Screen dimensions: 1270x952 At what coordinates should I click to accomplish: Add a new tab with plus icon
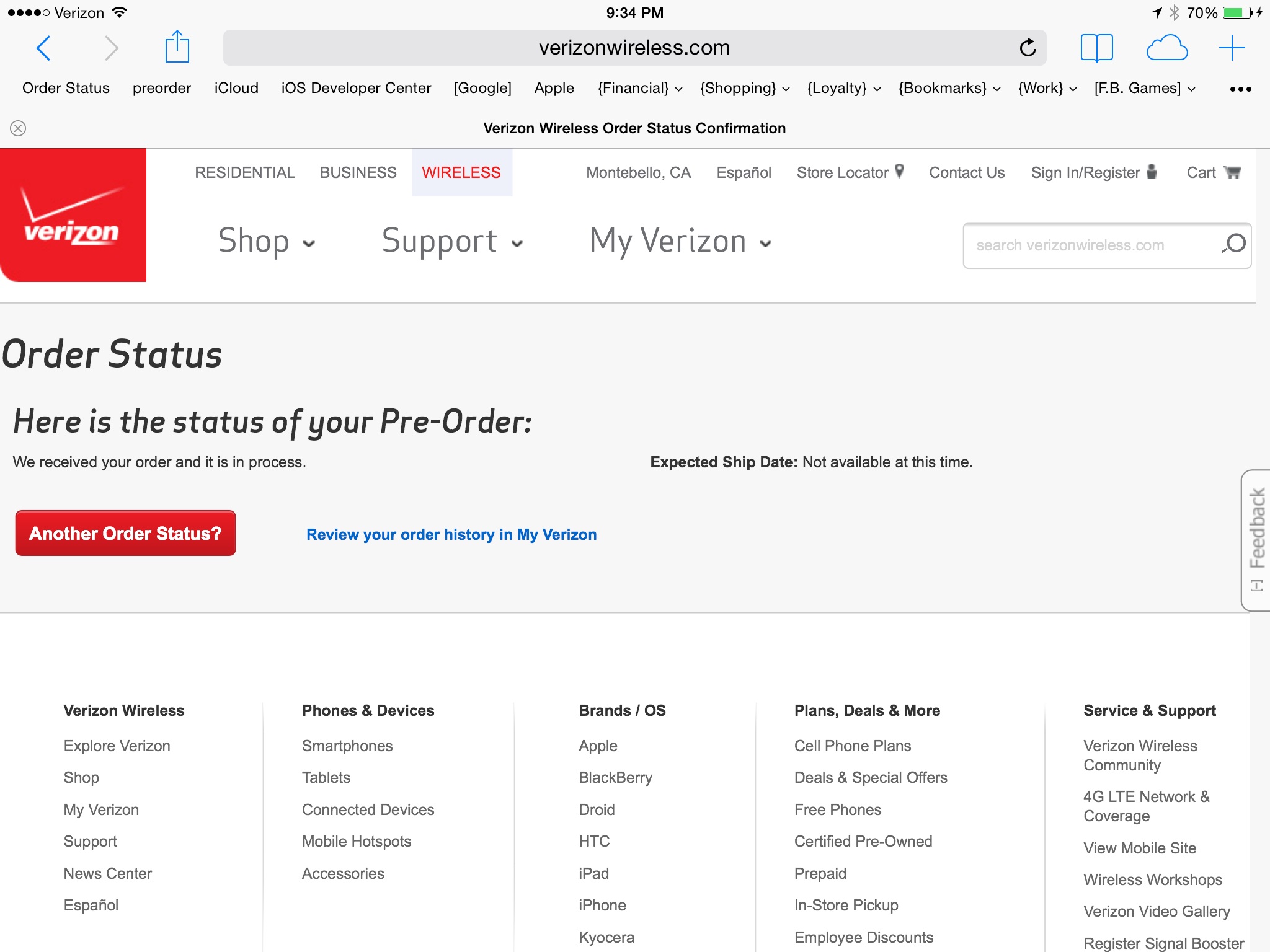pos(1232,48)
